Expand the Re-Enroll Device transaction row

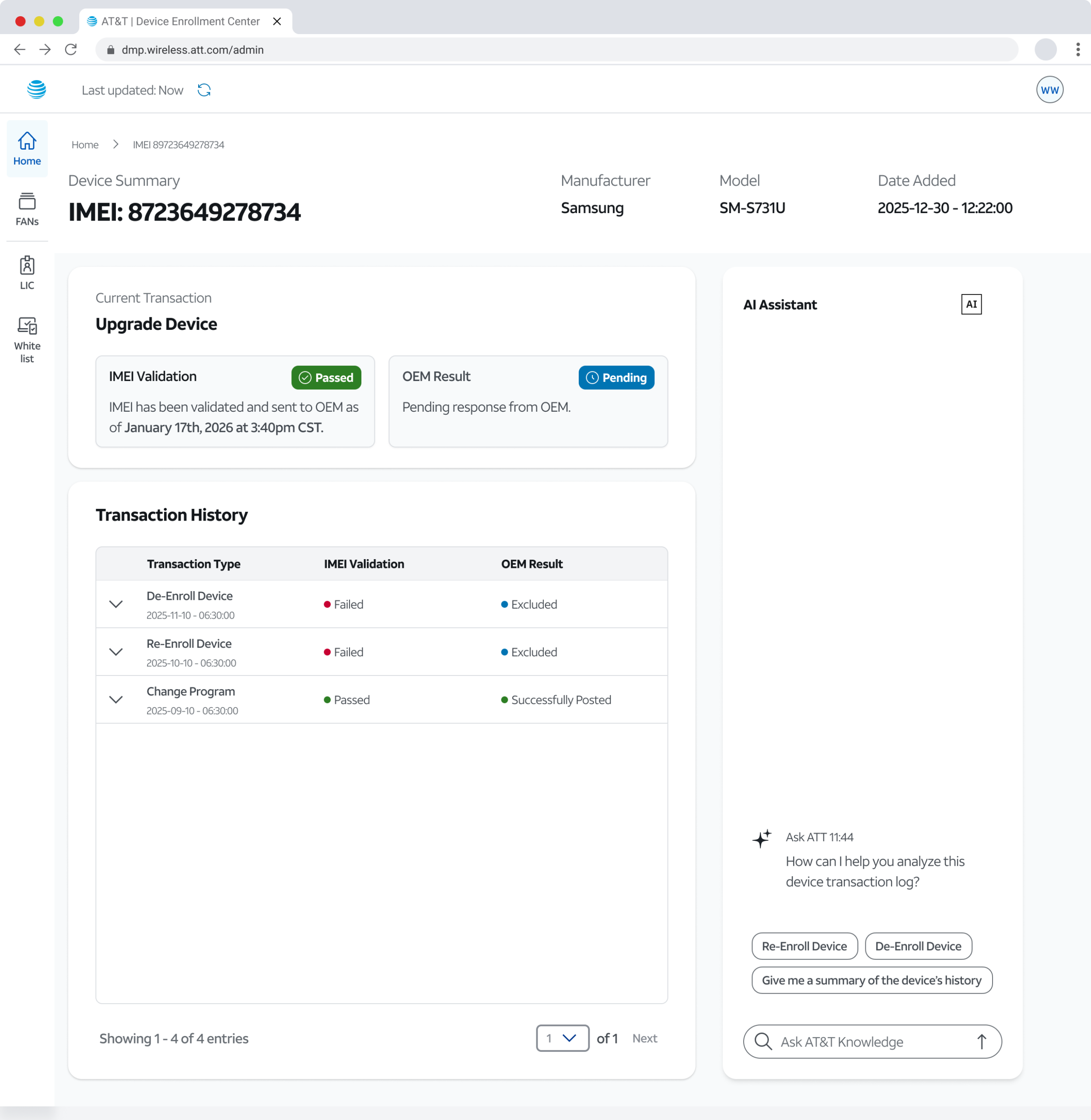tap(116, 652)
